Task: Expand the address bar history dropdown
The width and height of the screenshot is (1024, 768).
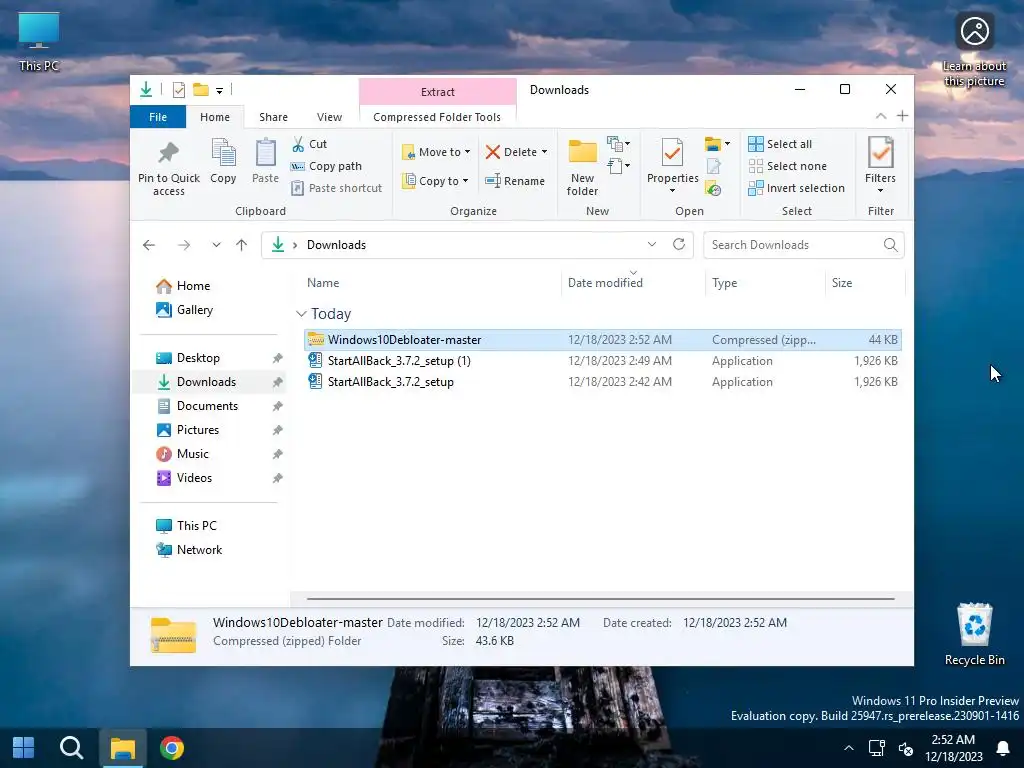Action: 652,244
